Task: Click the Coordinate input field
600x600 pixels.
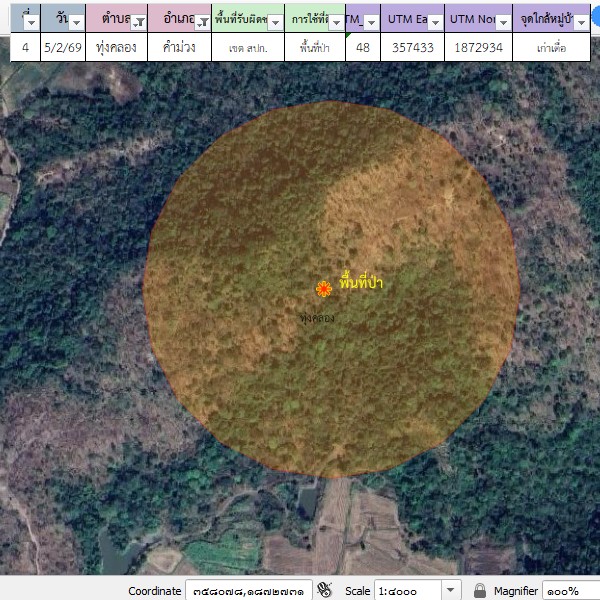Action: pyautogui.click(x=248, y=591)
